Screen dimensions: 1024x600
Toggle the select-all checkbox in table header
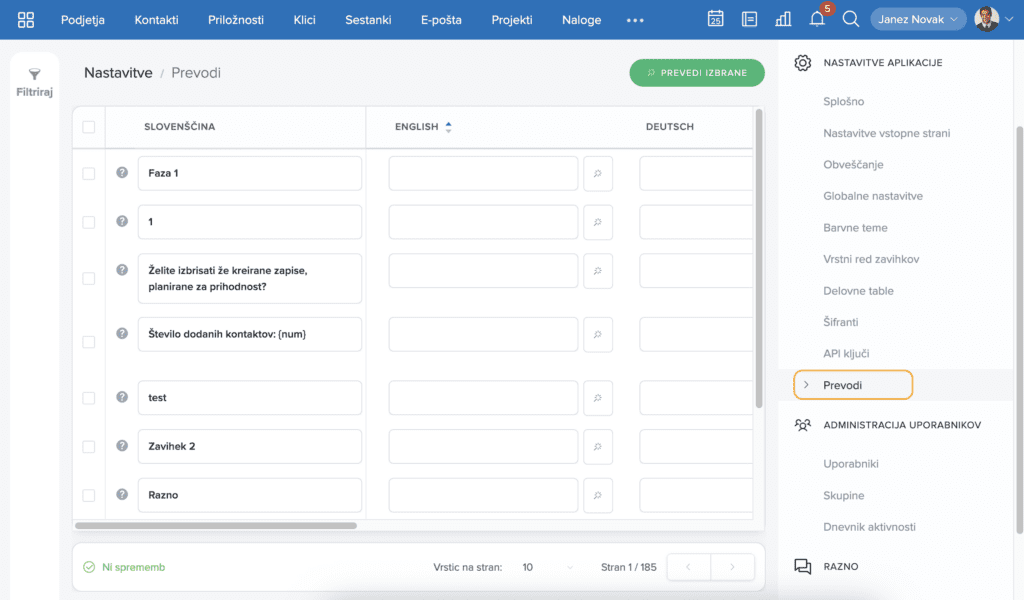coord(89,127)
